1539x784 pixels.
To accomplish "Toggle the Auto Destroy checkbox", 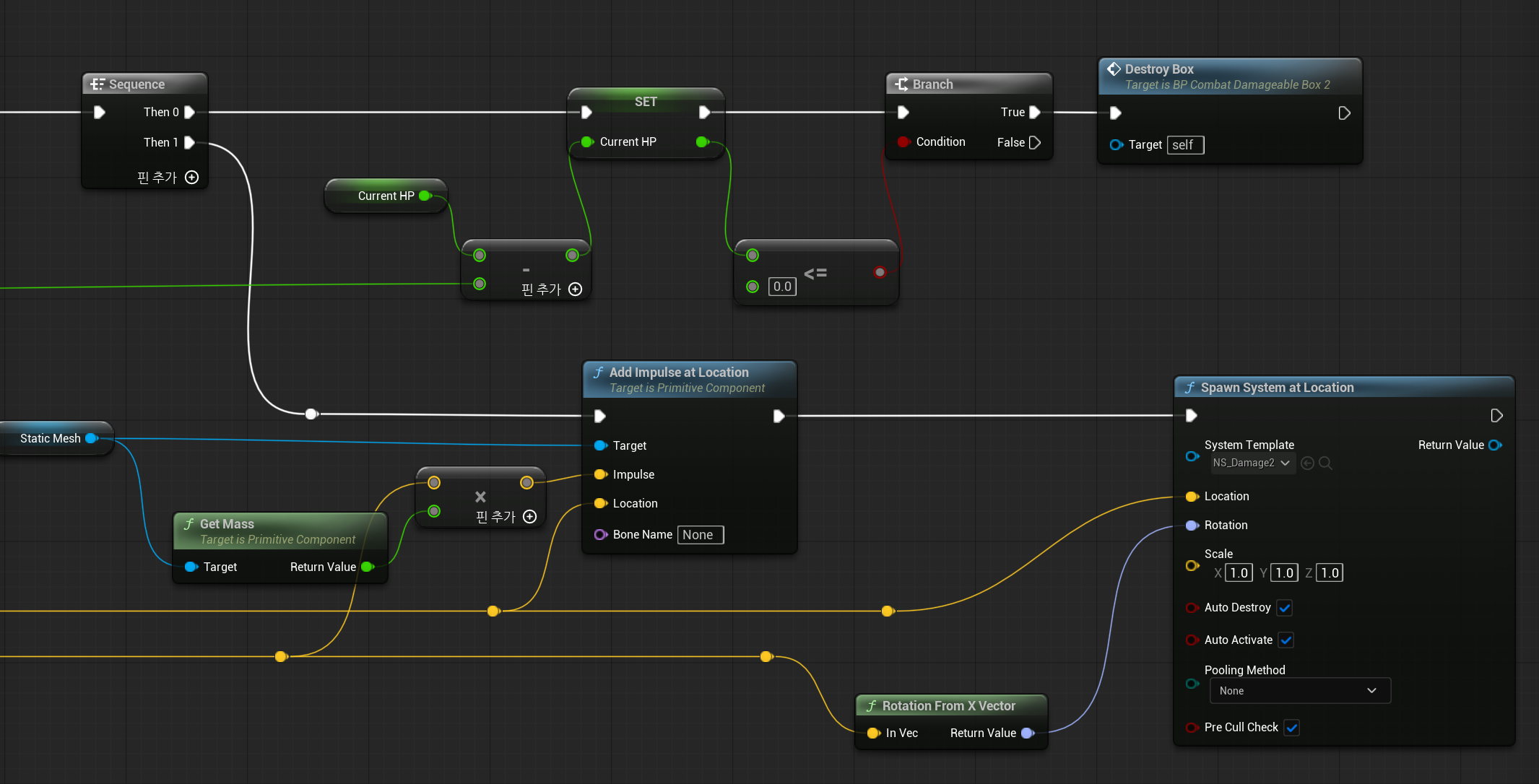I will point(1285,608).
